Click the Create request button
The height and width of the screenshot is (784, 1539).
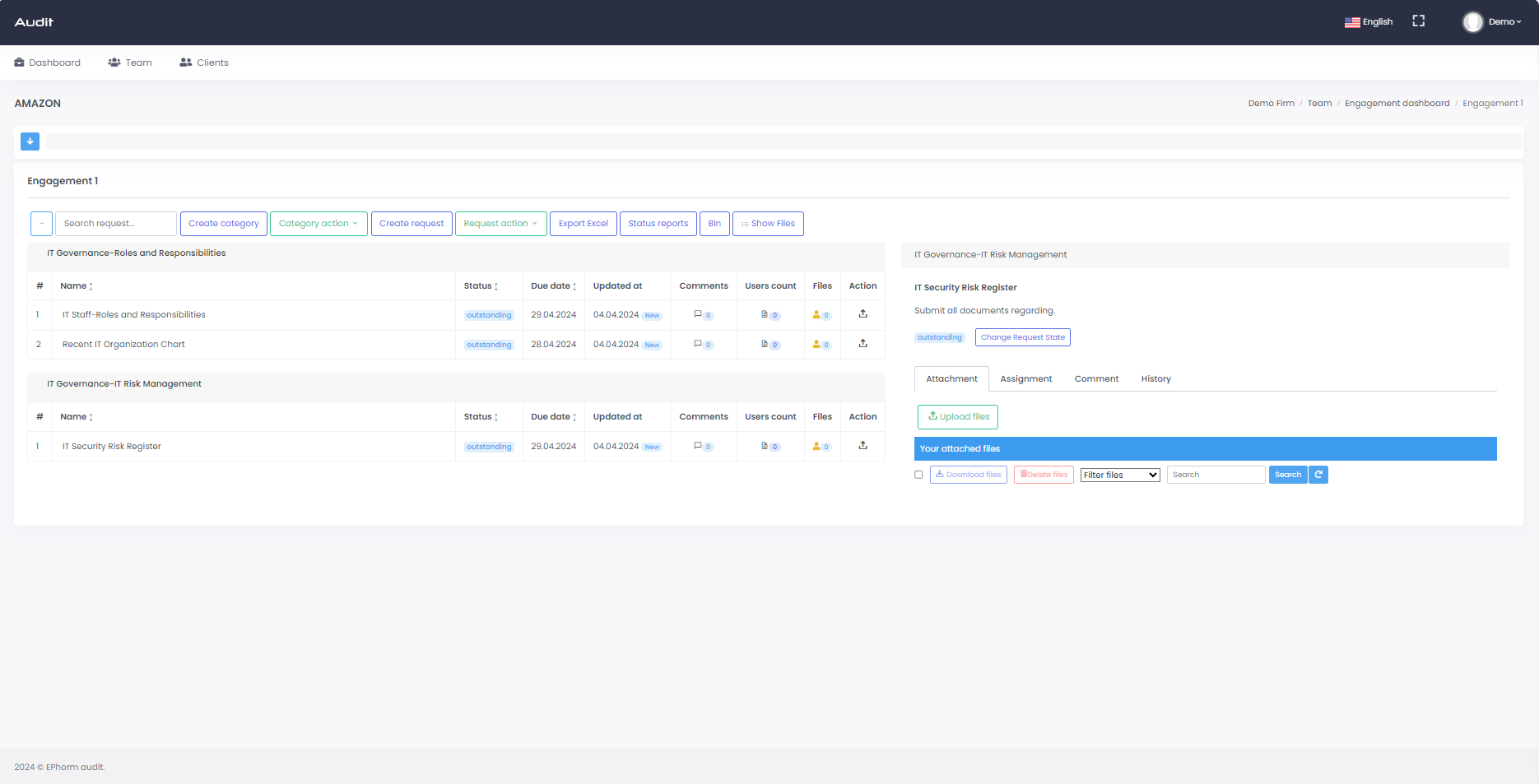tap(411, 224)
